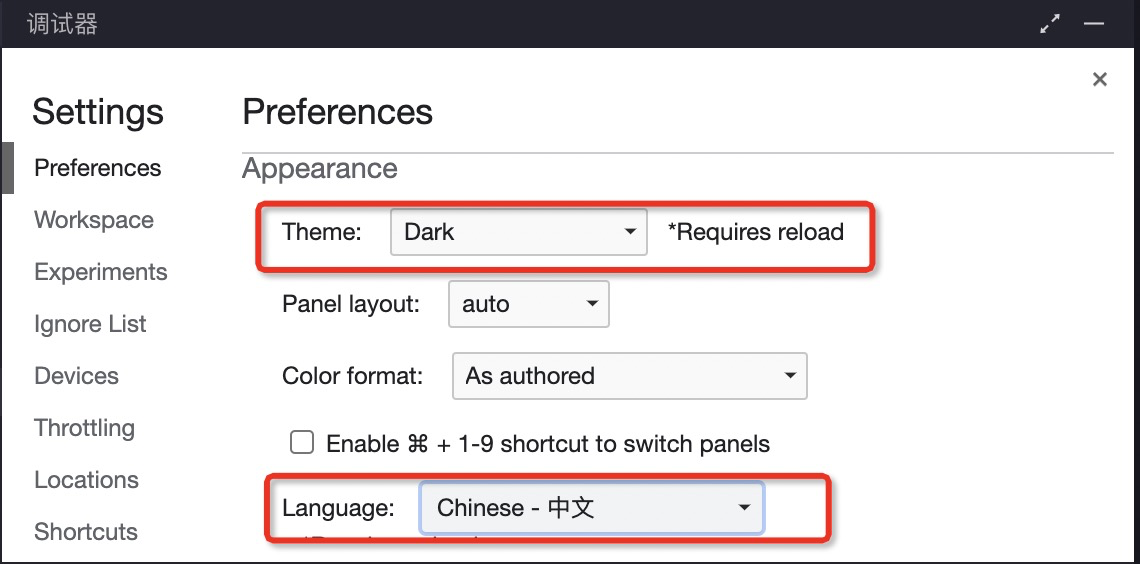Switch to the Throttling settings tab
The width and height of the screenshot is (1140, 564).
point(84,428)
